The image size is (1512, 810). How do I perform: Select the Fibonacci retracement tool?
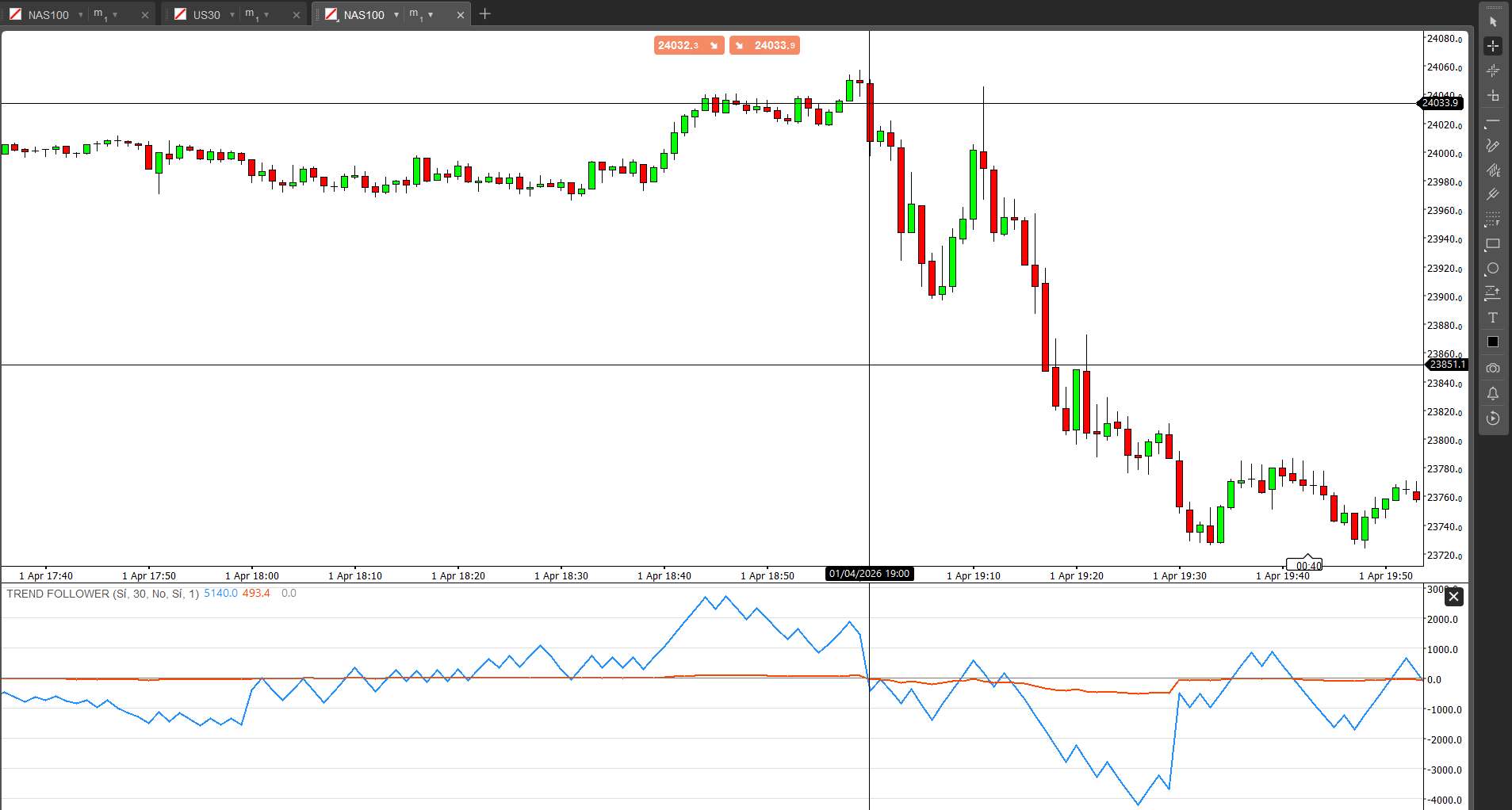[1493, 220]
